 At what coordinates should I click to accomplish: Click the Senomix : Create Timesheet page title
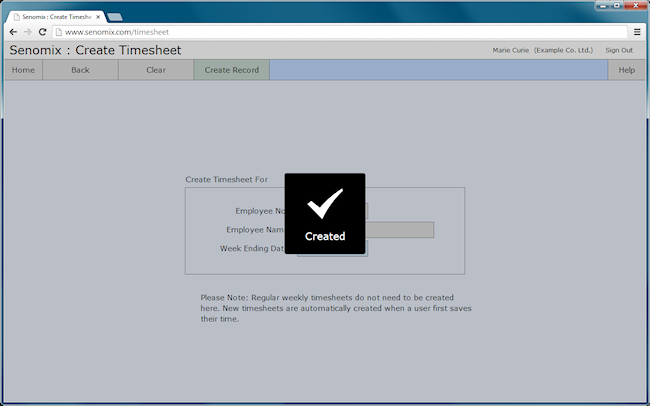coord(95,50)
